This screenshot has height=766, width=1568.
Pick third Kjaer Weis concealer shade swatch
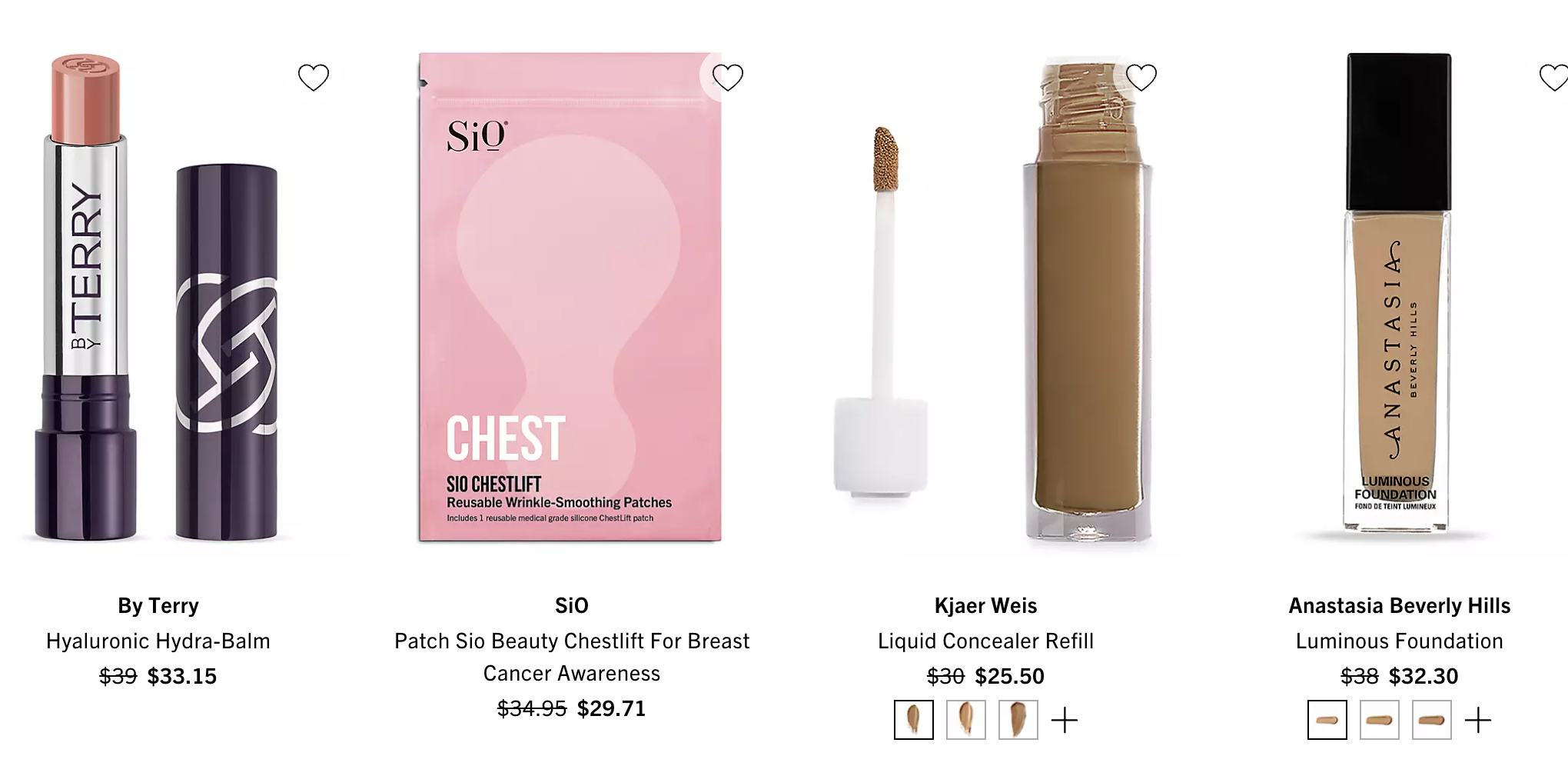1018,720
